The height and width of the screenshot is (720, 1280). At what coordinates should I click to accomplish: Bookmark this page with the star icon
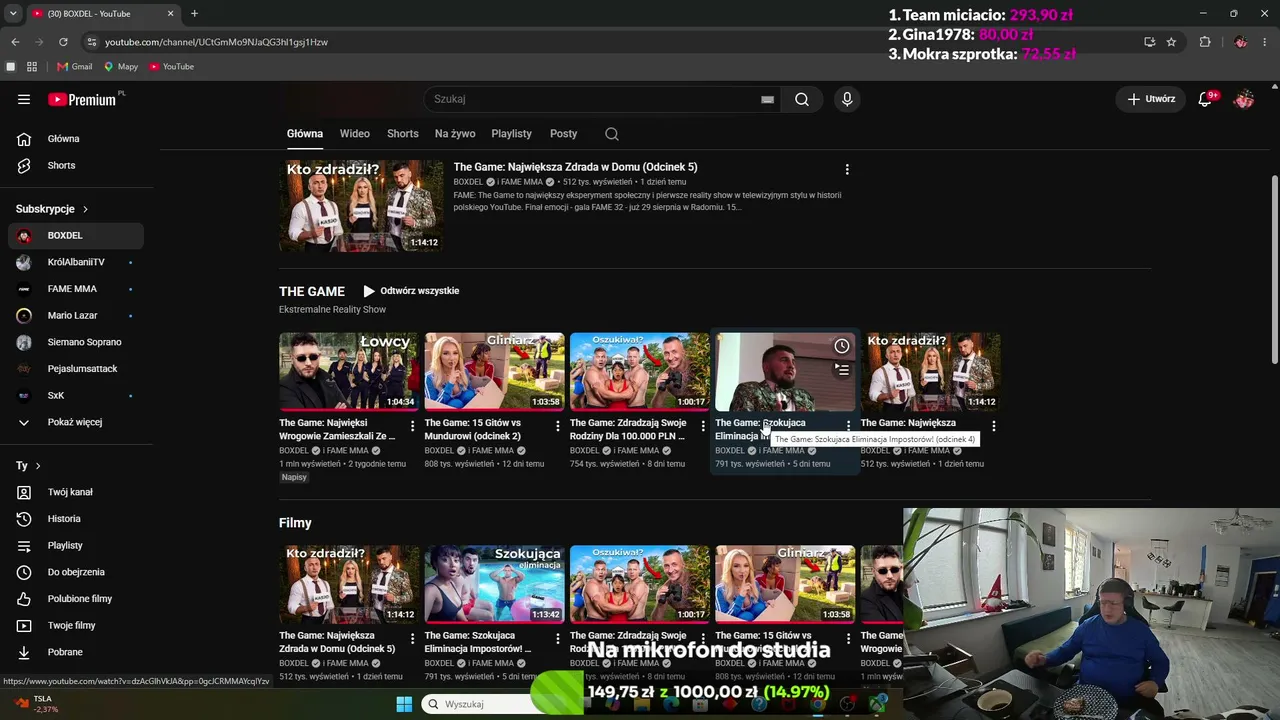click(x=1171, y=42)
